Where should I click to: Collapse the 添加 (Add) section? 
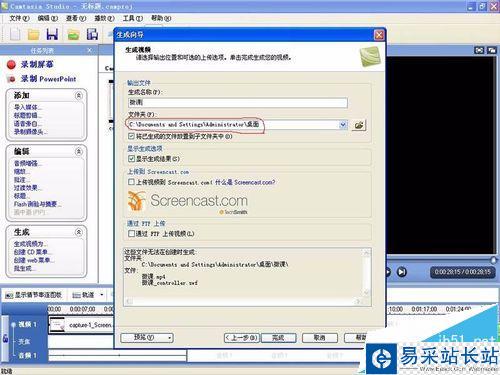(79, 96)
